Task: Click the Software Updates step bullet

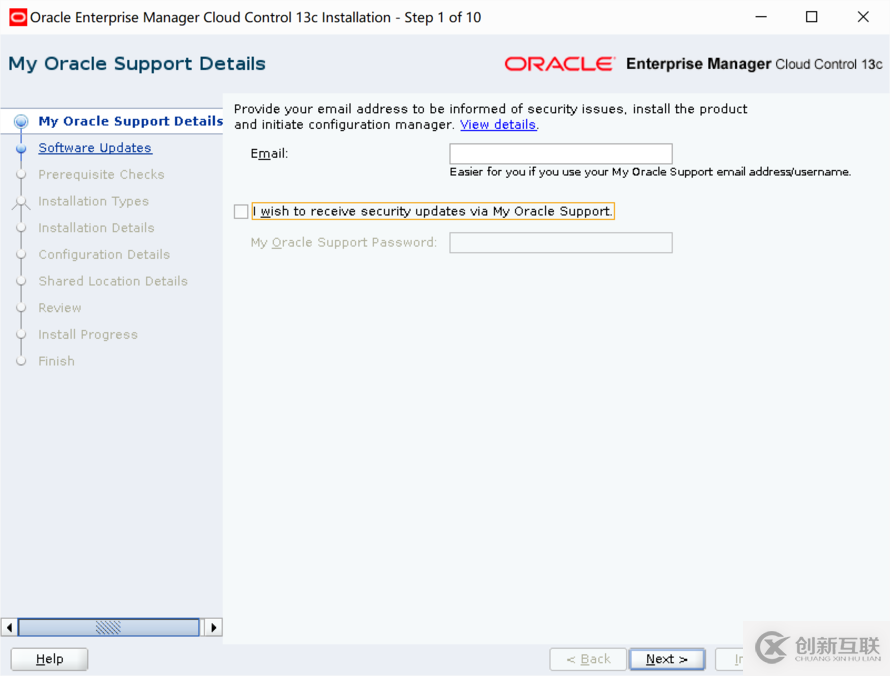Action: click(21, 149)
